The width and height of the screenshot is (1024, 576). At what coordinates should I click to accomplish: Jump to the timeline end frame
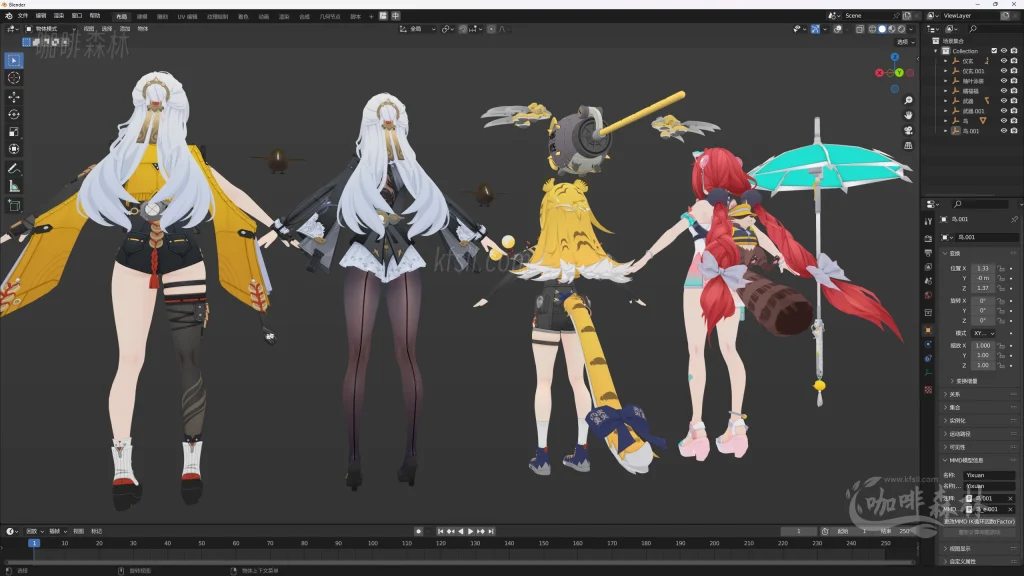click(491, 532)
